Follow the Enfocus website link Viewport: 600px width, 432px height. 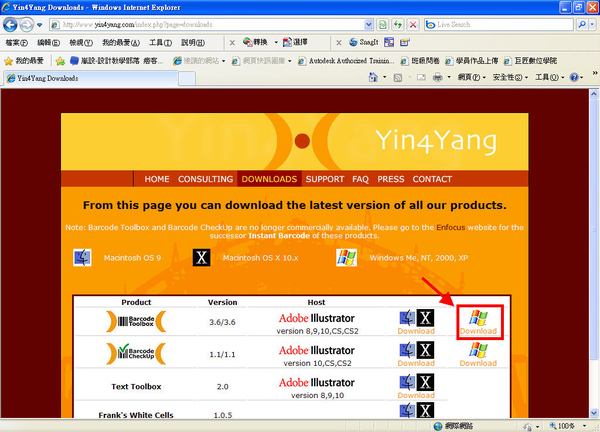point(450,227)
